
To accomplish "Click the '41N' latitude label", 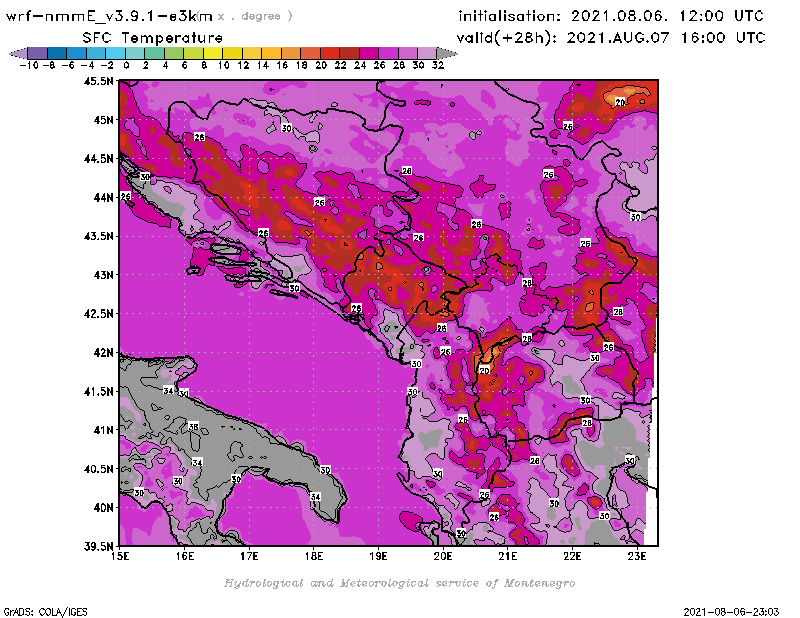I will coord(104,430).
